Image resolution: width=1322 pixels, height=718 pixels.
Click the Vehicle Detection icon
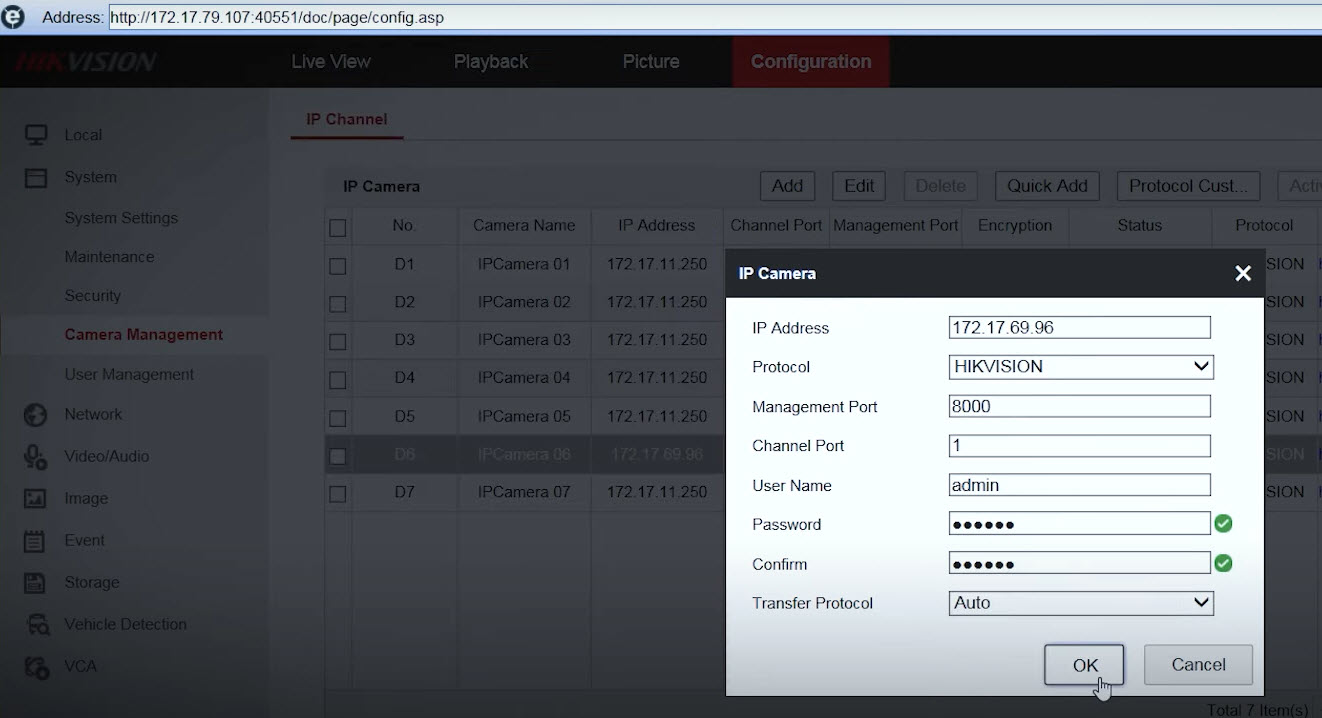(x=36, y=625)
